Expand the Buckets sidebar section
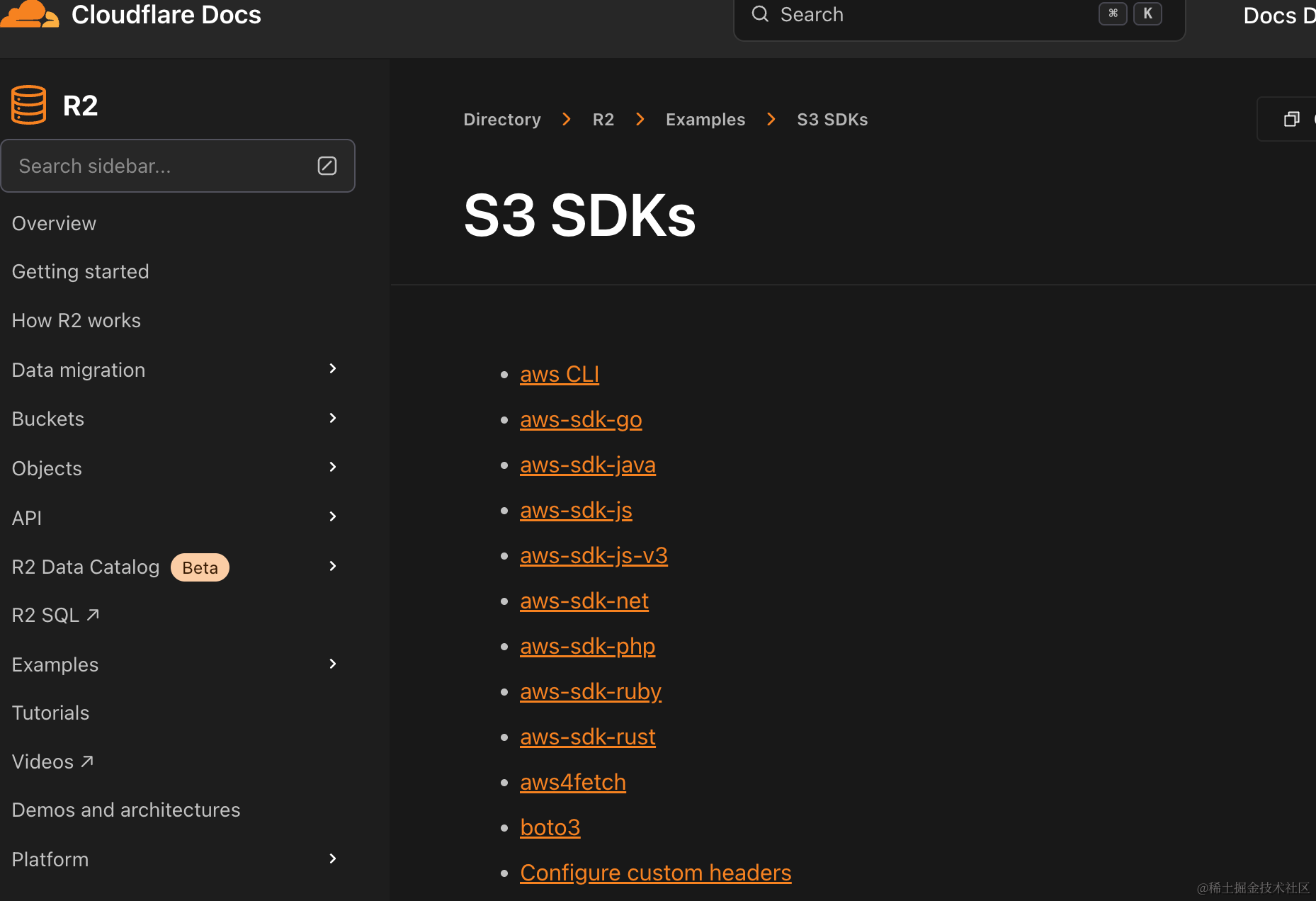Screen dimensions: 1316x901 [x=333, y=418]
